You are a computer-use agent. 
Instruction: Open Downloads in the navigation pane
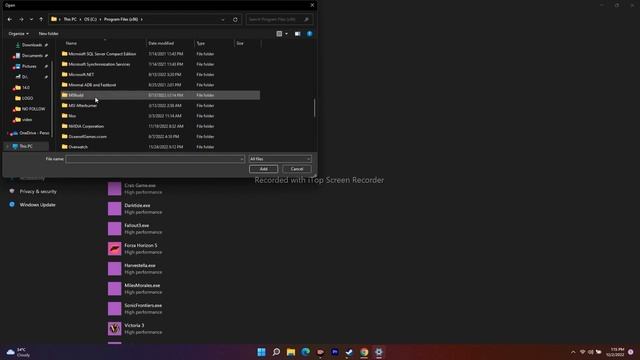point(31,45)
